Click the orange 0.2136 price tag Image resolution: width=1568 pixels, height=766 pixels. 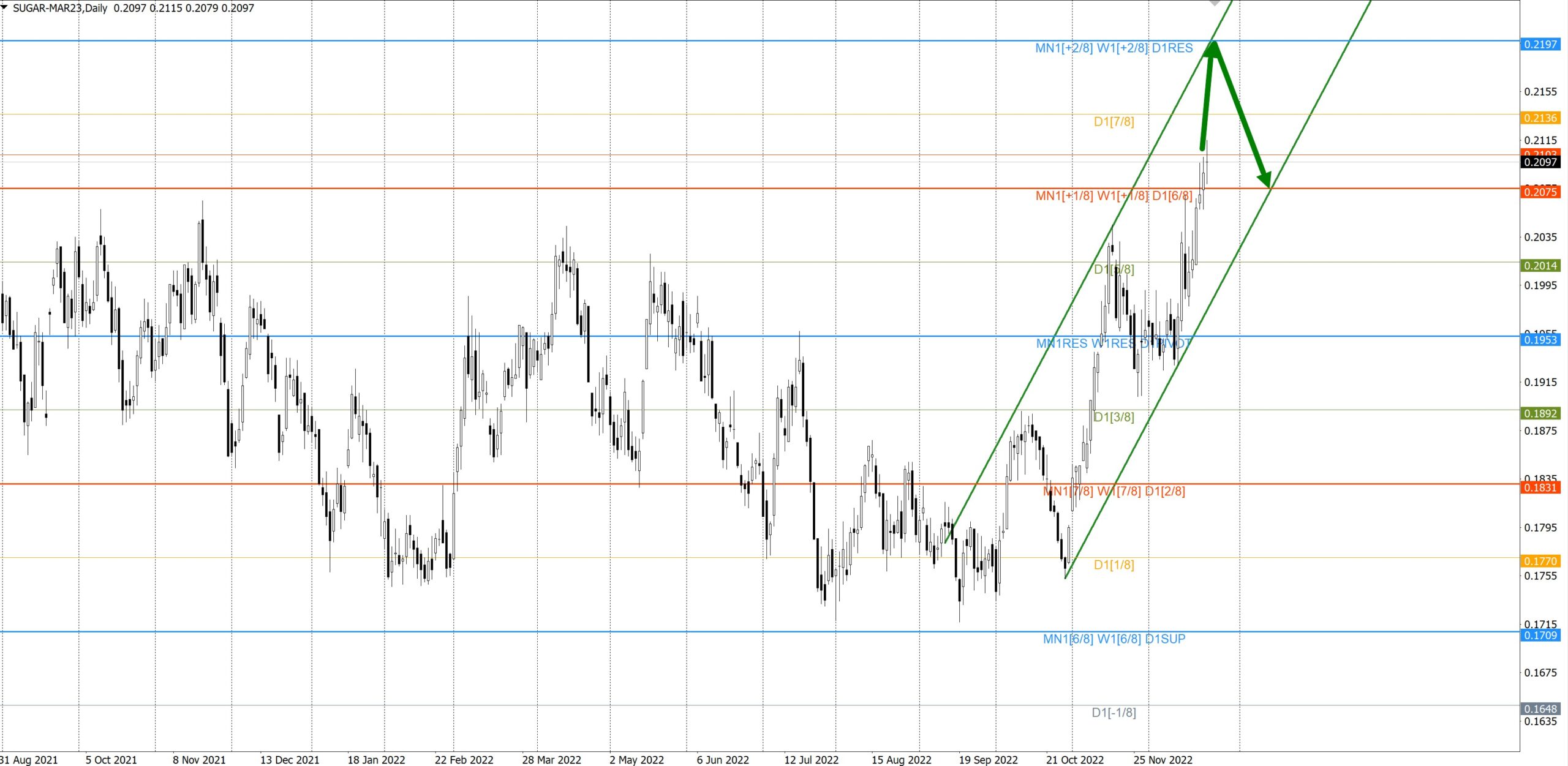pos(1540,118)
